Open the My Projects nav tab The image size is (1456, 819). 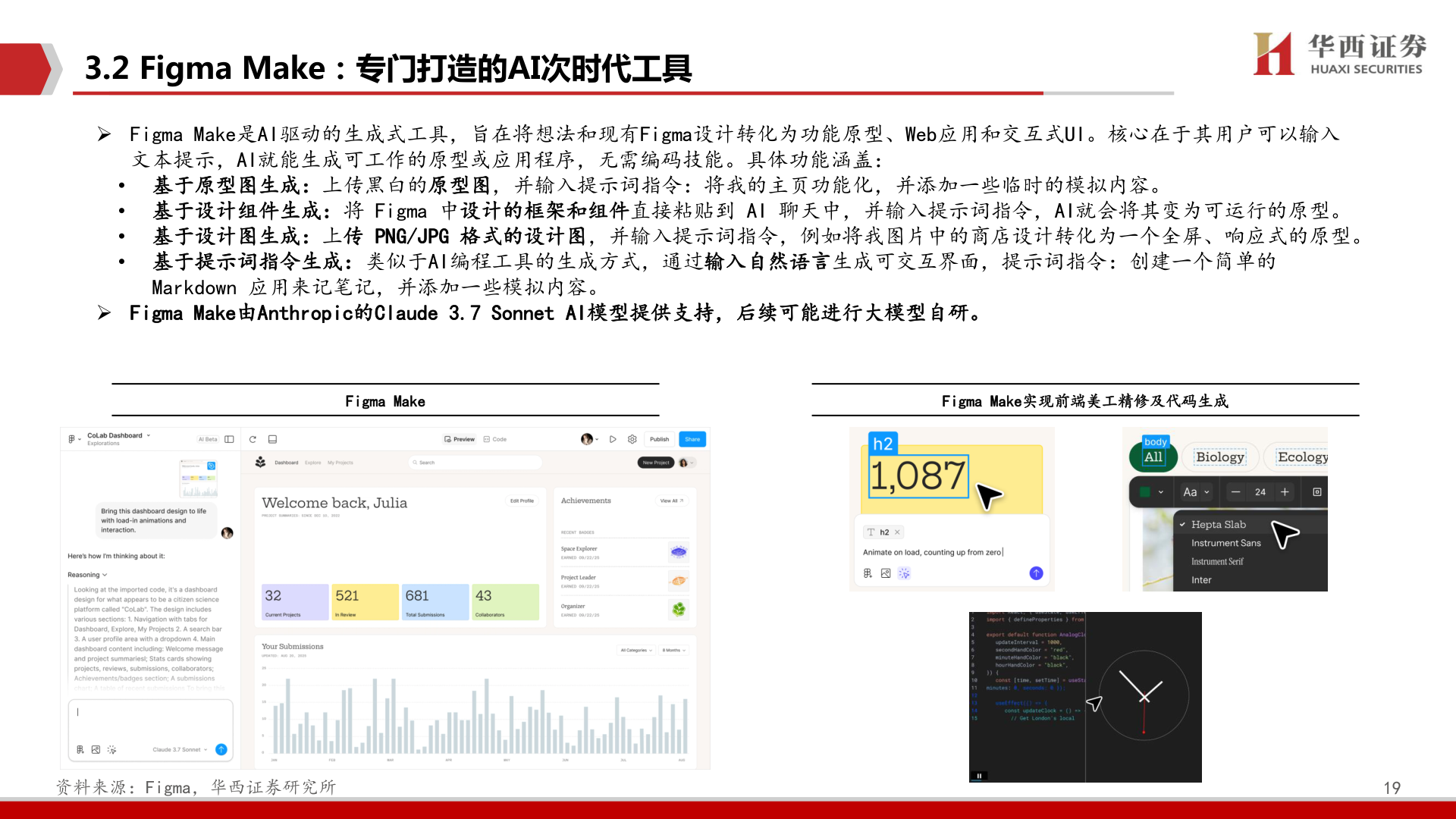(340, 463)
